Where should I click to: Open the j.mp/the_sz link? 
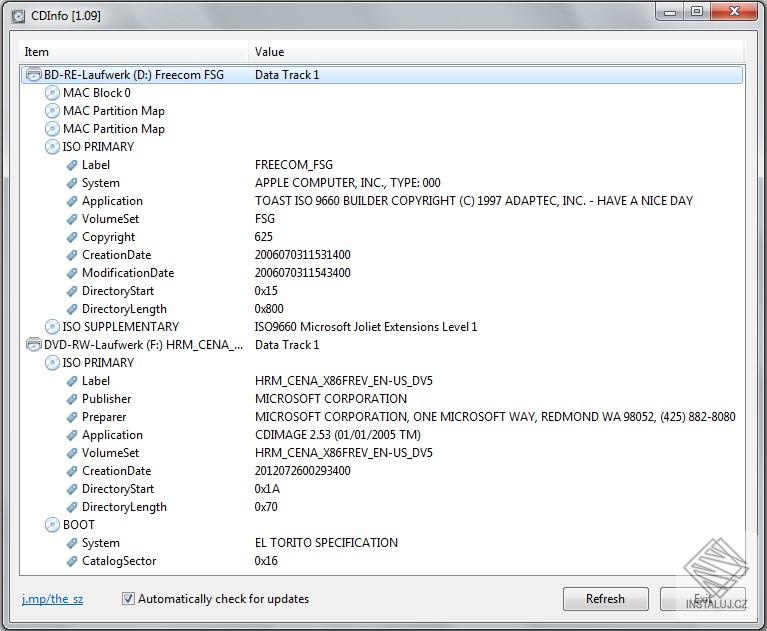coord(52,599)
